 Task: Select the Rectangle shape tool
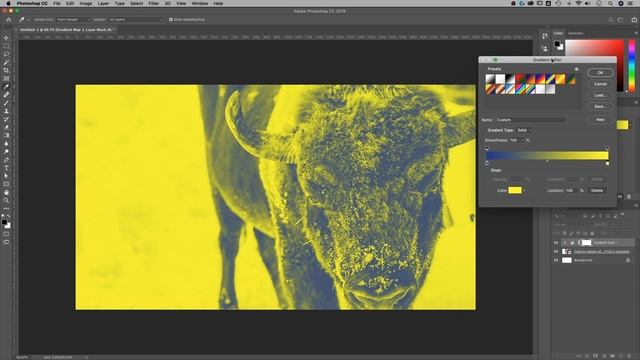click(6, 184)
